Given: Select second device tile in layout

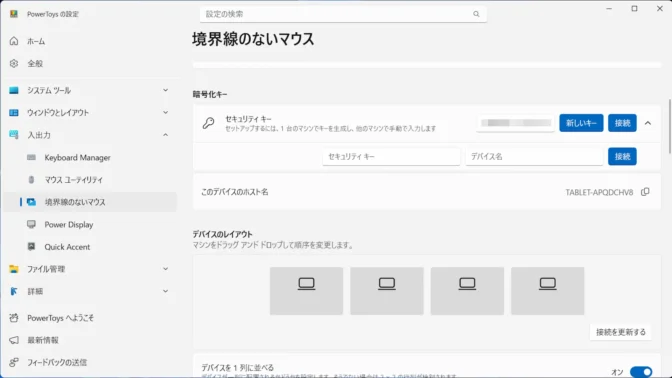Looking at the screenshot, I should (x=387, y=291).
